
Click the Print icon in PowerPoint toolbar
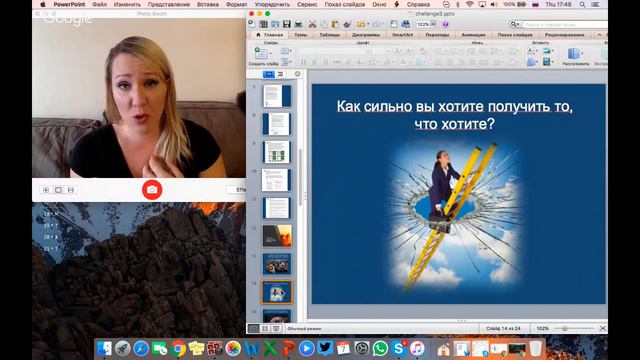pyautogui.click(x=298, y=24)
